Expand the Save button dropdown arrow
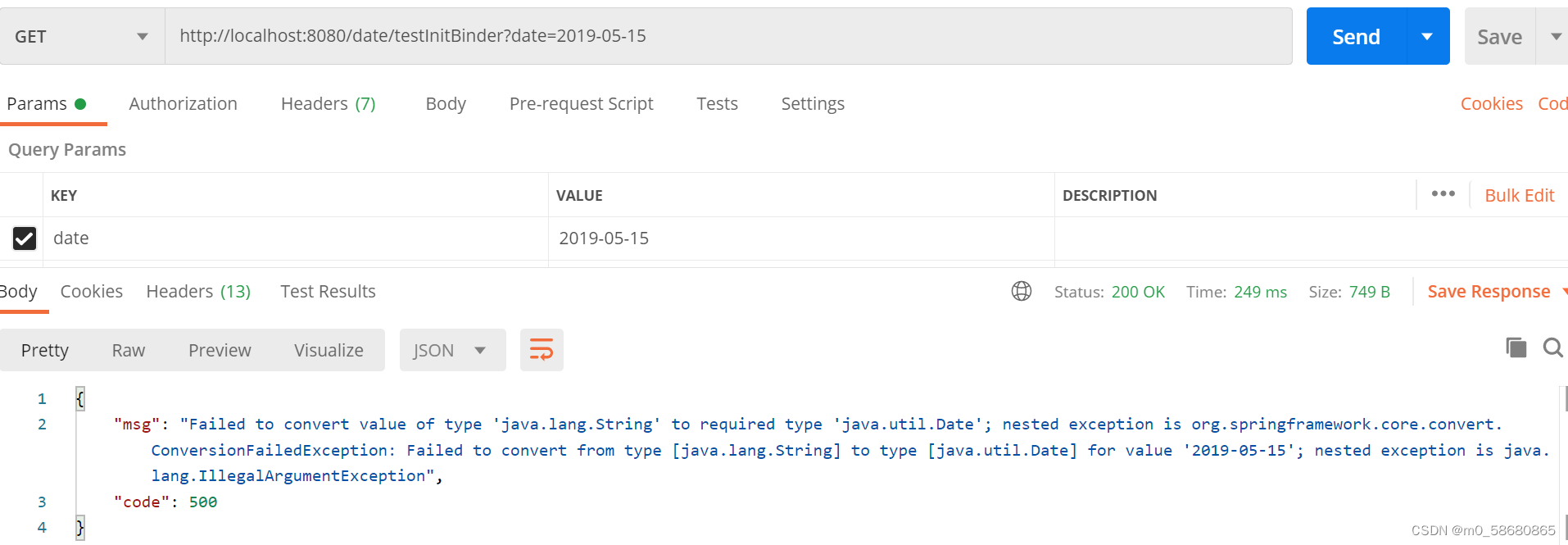Image resolution: width=1568 pixels, height=545 pixels. [x=1555, y=36]
